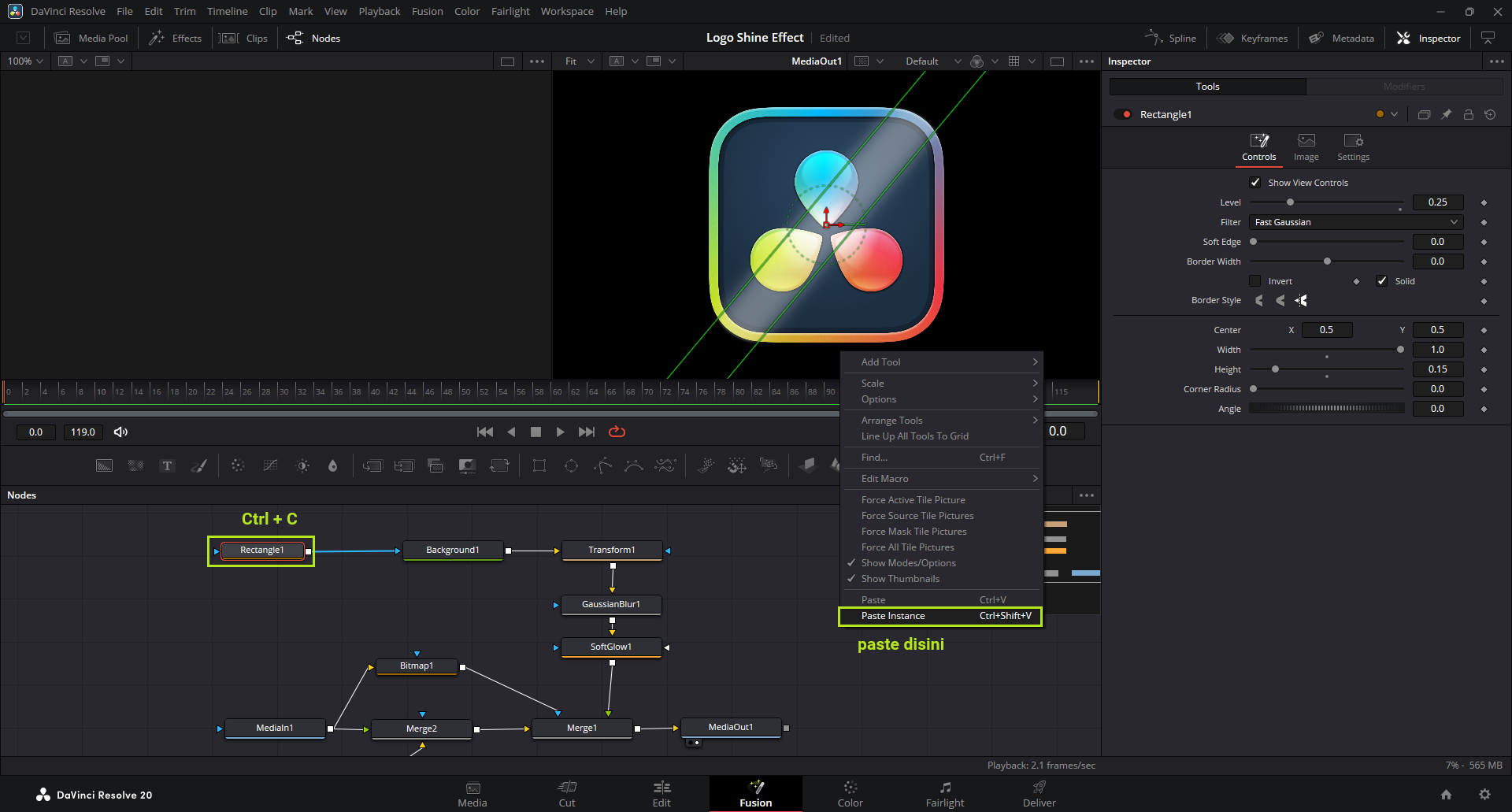
Task: Click the Text tool icon in toolbar
Action: tap(167, 465)
